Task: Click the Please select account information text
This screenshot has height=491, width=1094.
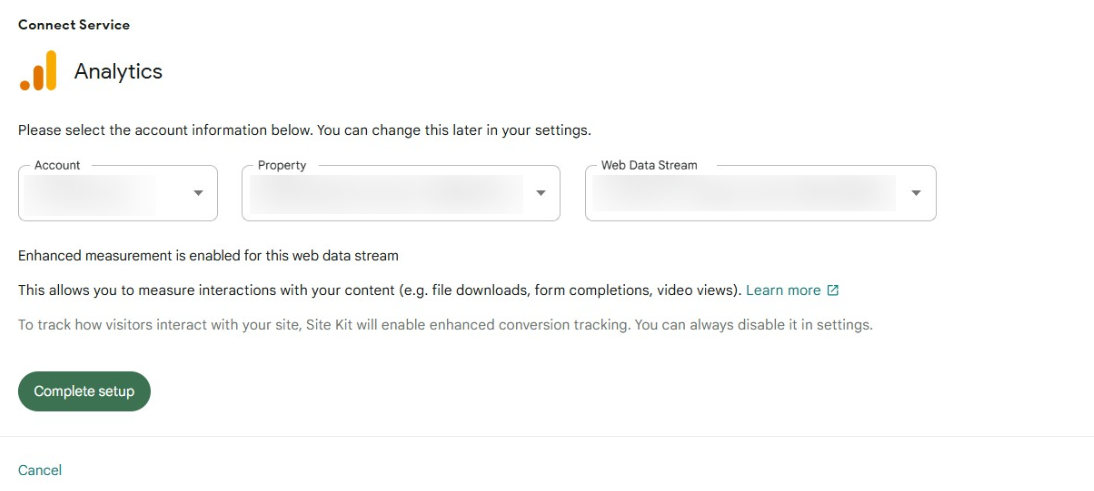Action: point(305,130)
